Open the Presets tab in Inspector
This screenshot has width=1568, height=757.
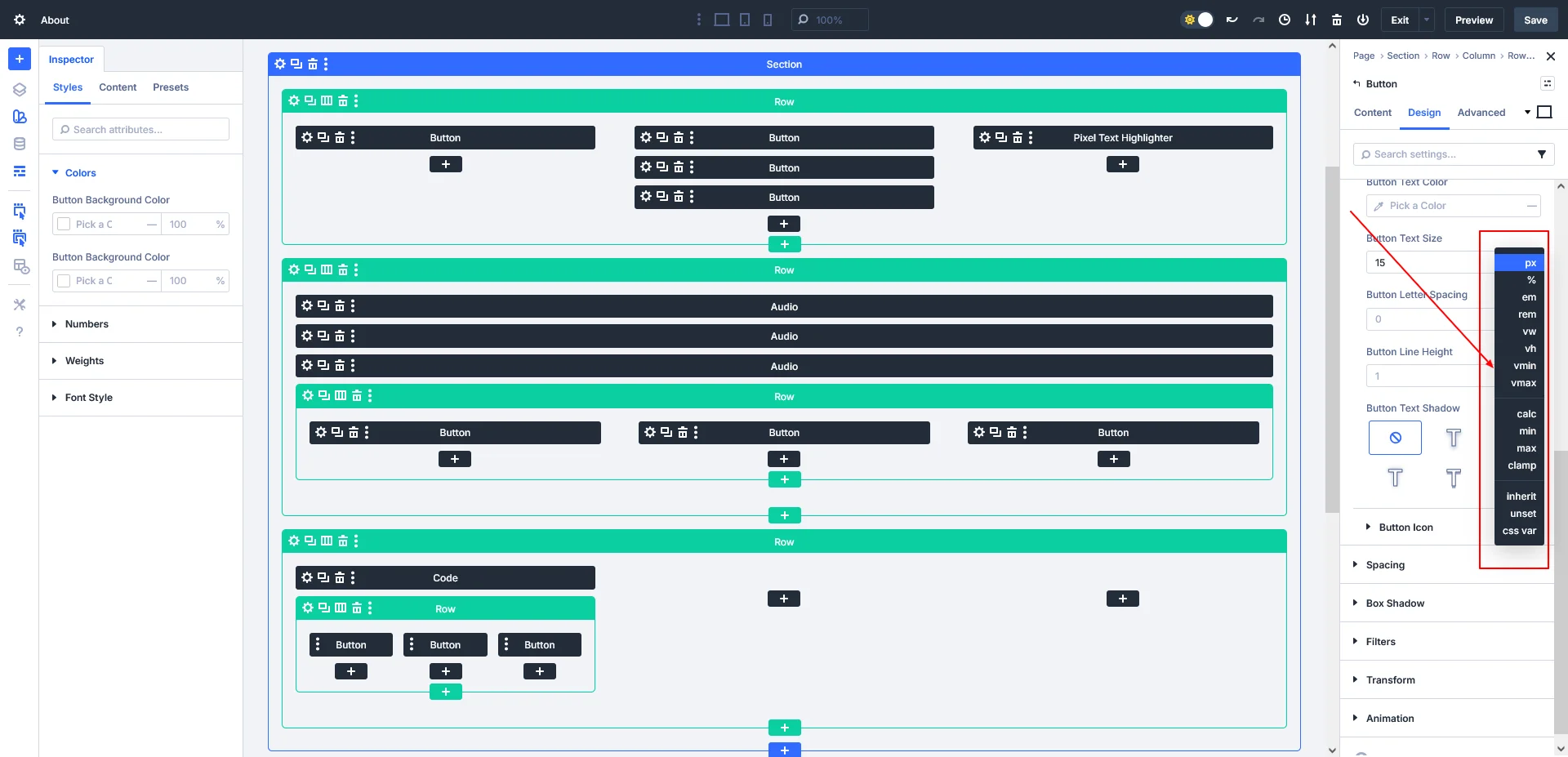coord(171,87)
